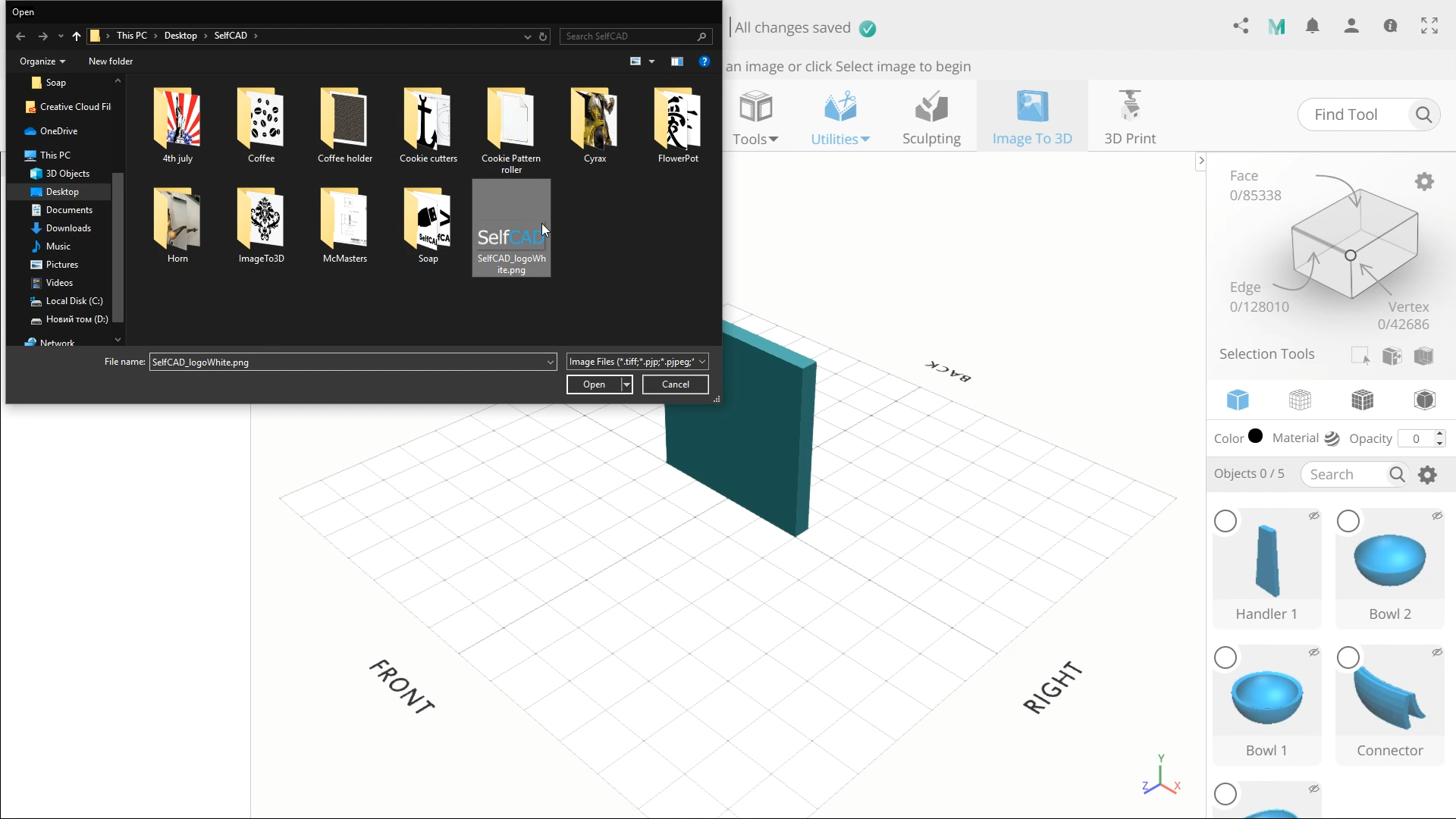Image resolution: width=1456 pixels, height=819 pixels.
Task: Select the Connector object radio
Action: pyautogui.click(x=1348, y=657)
